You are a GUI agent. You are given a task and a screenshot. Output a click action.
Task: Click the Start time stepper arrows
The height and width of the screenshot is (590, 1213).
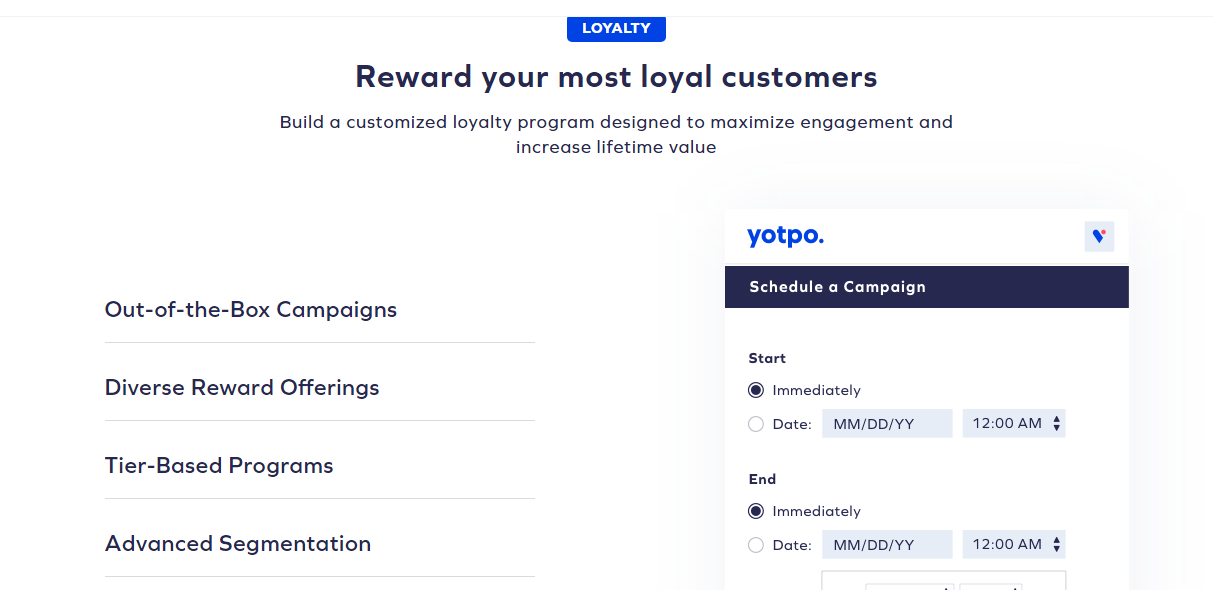[x=1057, y=424]
